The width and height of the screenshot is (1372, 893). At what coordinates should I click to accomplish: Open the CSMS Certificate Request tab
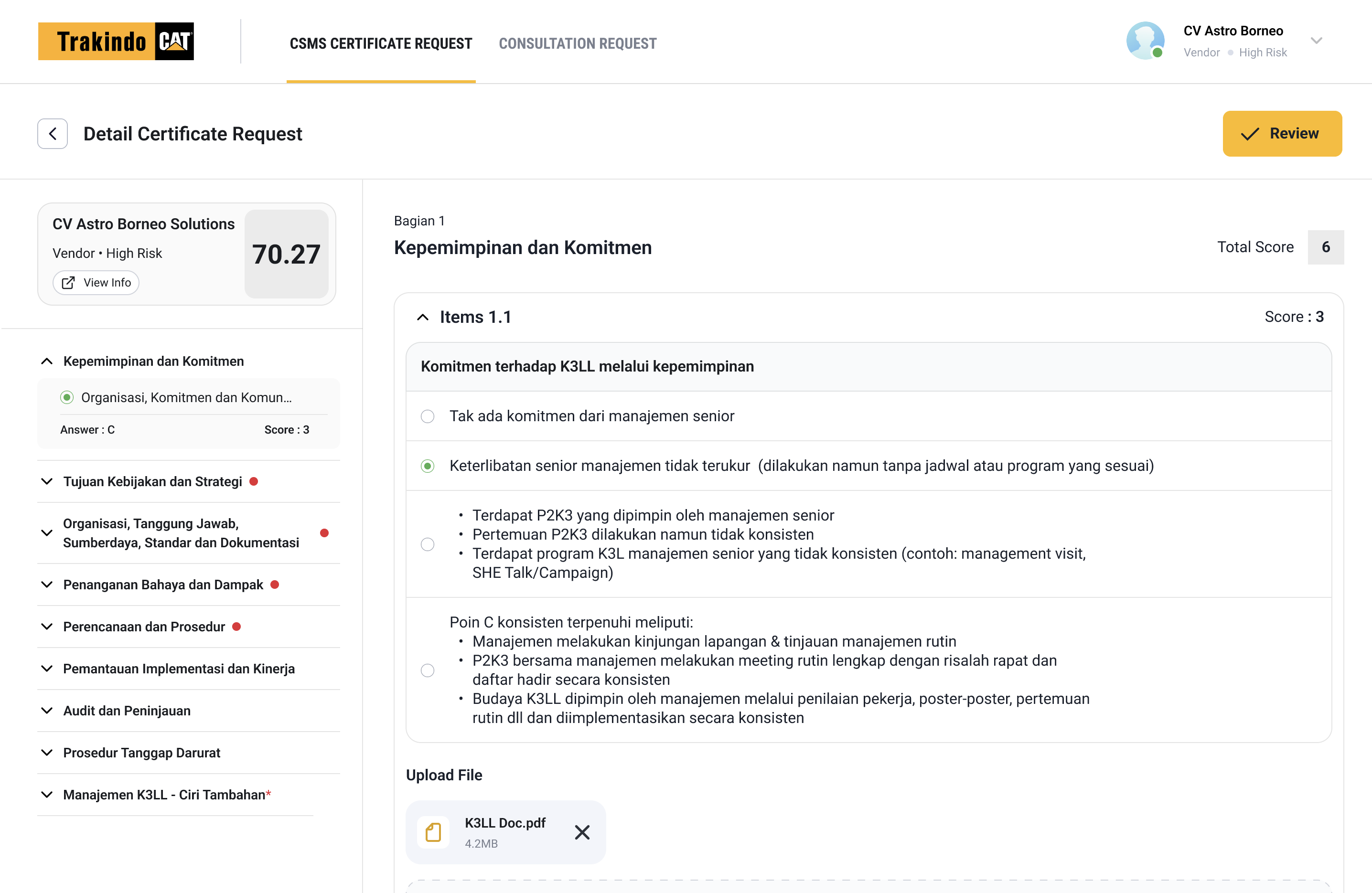tap(380, 44)
